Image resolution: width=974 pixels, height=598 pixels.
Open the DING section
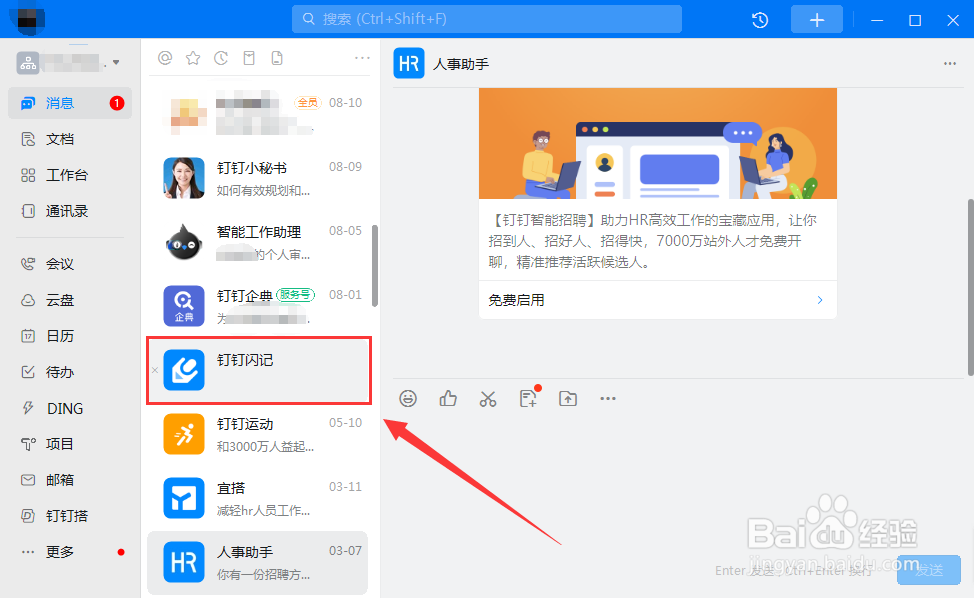click(x=70, y=408)
